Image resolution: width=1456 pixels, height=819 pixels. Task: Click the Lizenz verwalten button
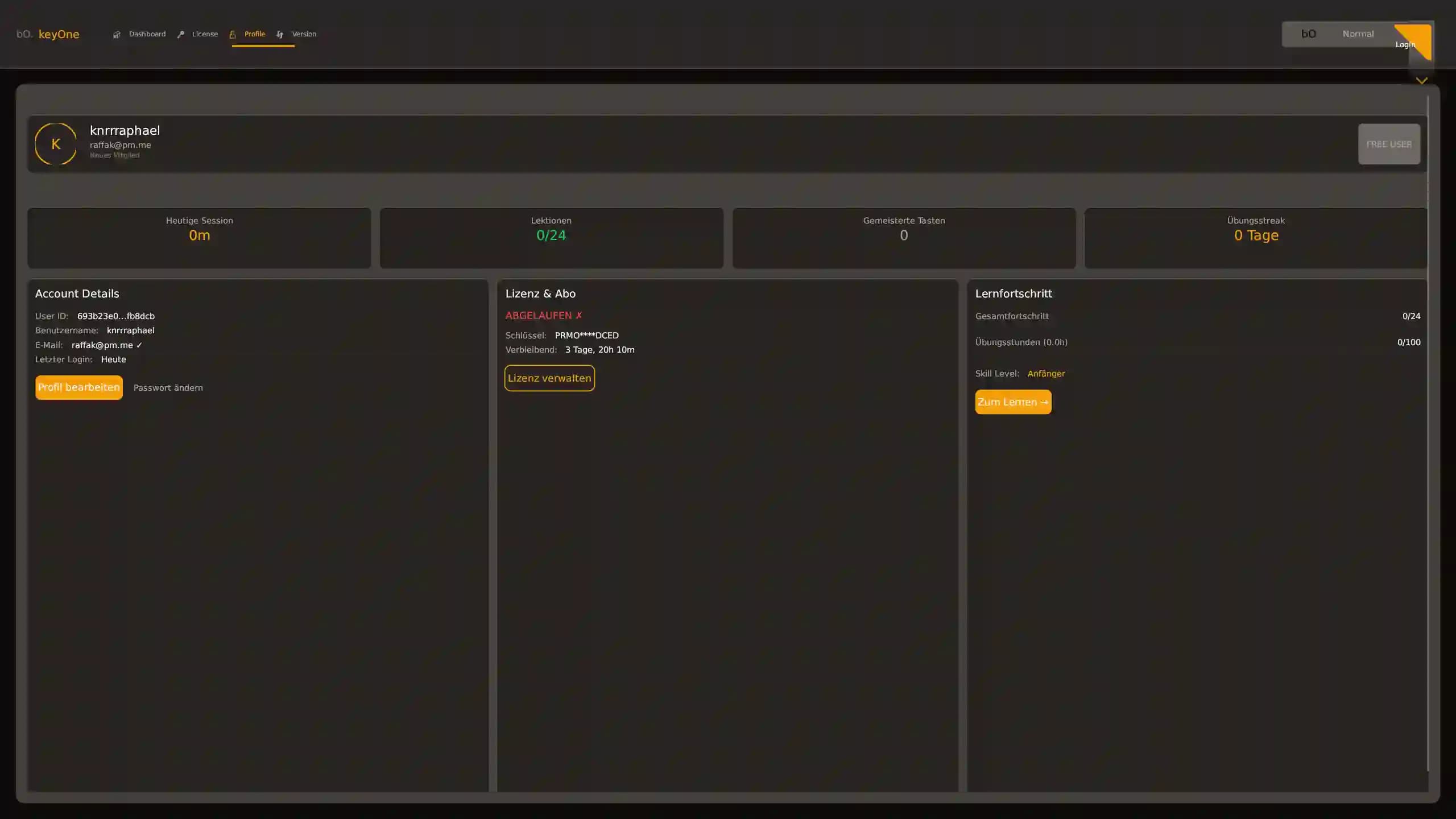549,378
